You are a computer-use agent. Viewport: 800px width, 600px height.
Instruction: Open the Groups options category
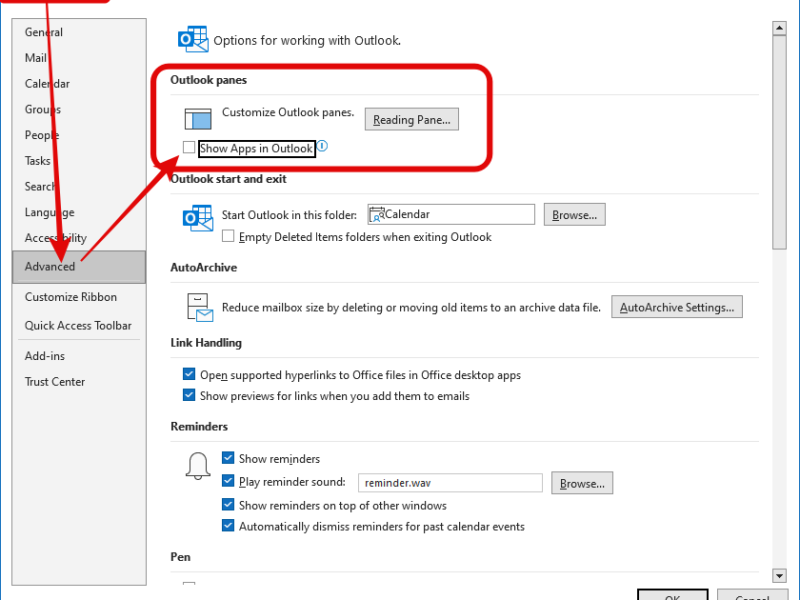[79, 109]
